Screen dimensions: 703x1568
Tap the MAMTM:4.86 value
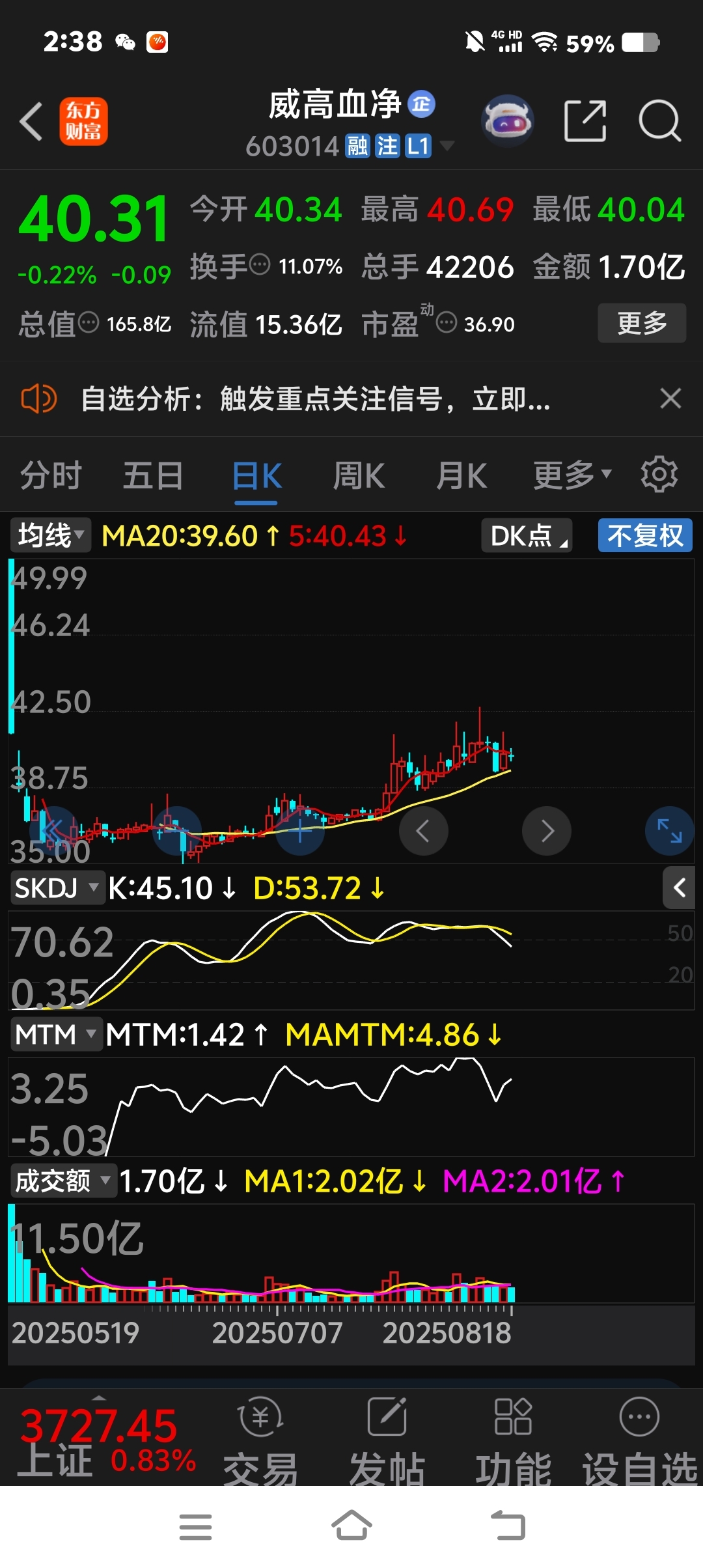[394, 1035]
